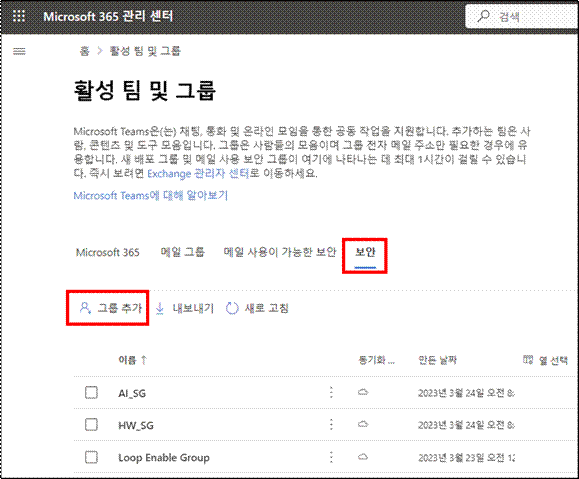
Task: Open more actions for AI_SG
Action: coord(331,392)
